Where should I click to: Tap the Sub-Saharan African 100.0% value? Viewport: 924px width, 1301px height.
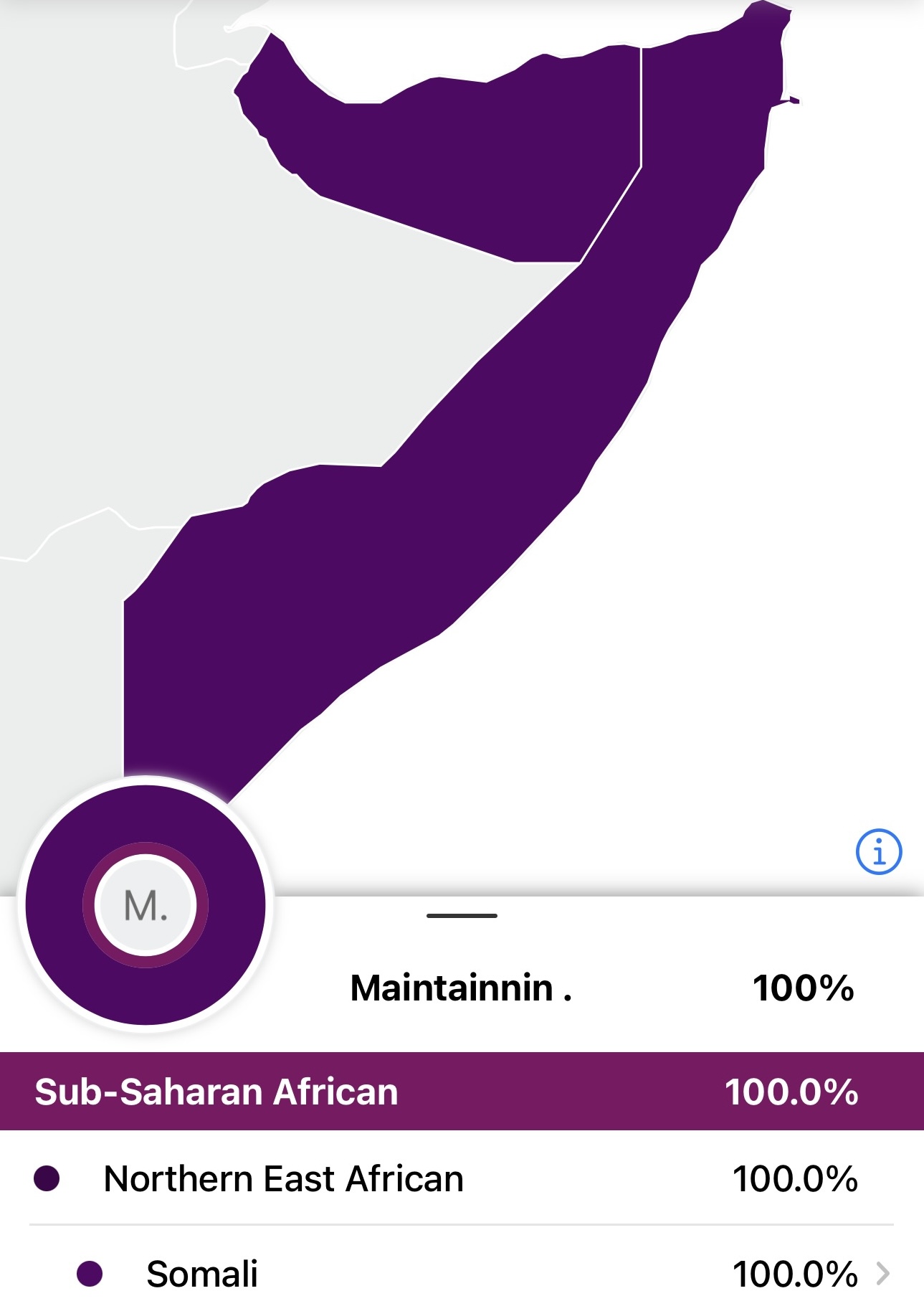[791, 1092]
